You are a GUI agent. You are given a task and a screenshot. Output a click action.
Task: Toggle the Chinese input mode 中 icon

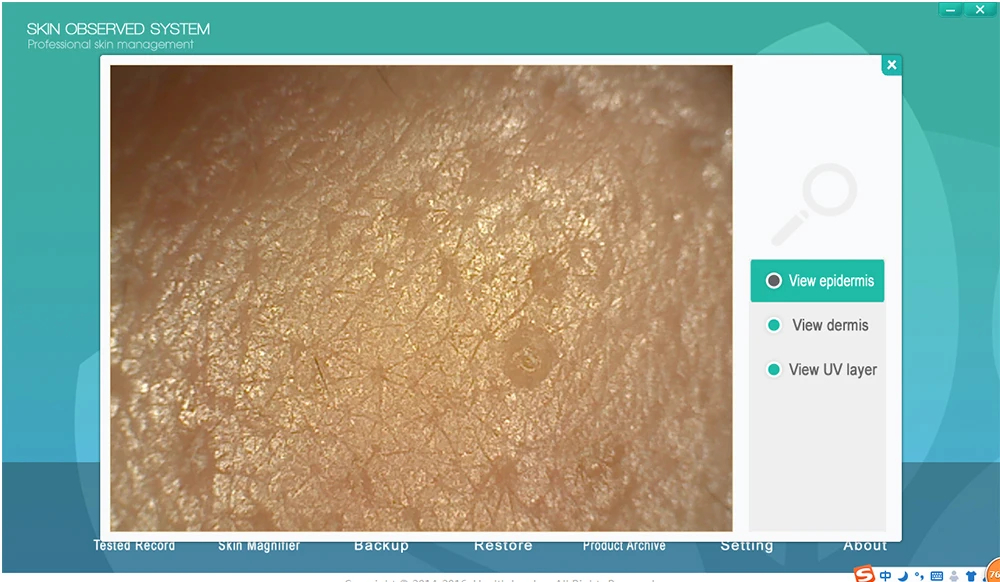coord(885,576)
